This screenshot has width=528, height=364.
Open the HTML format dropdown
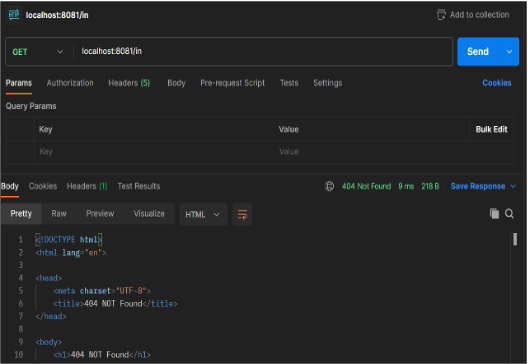pos(203,214)
